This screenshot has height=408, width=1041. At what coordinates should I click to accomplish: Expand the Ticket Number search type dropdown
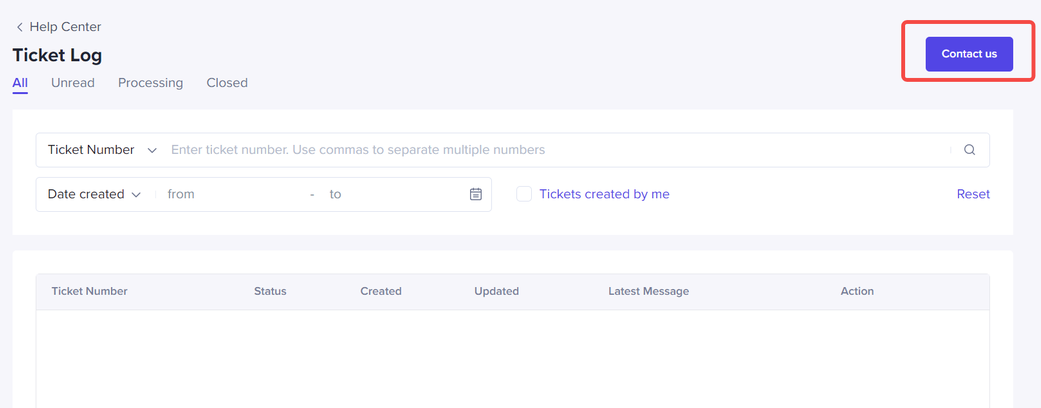(x=102, y=150)
